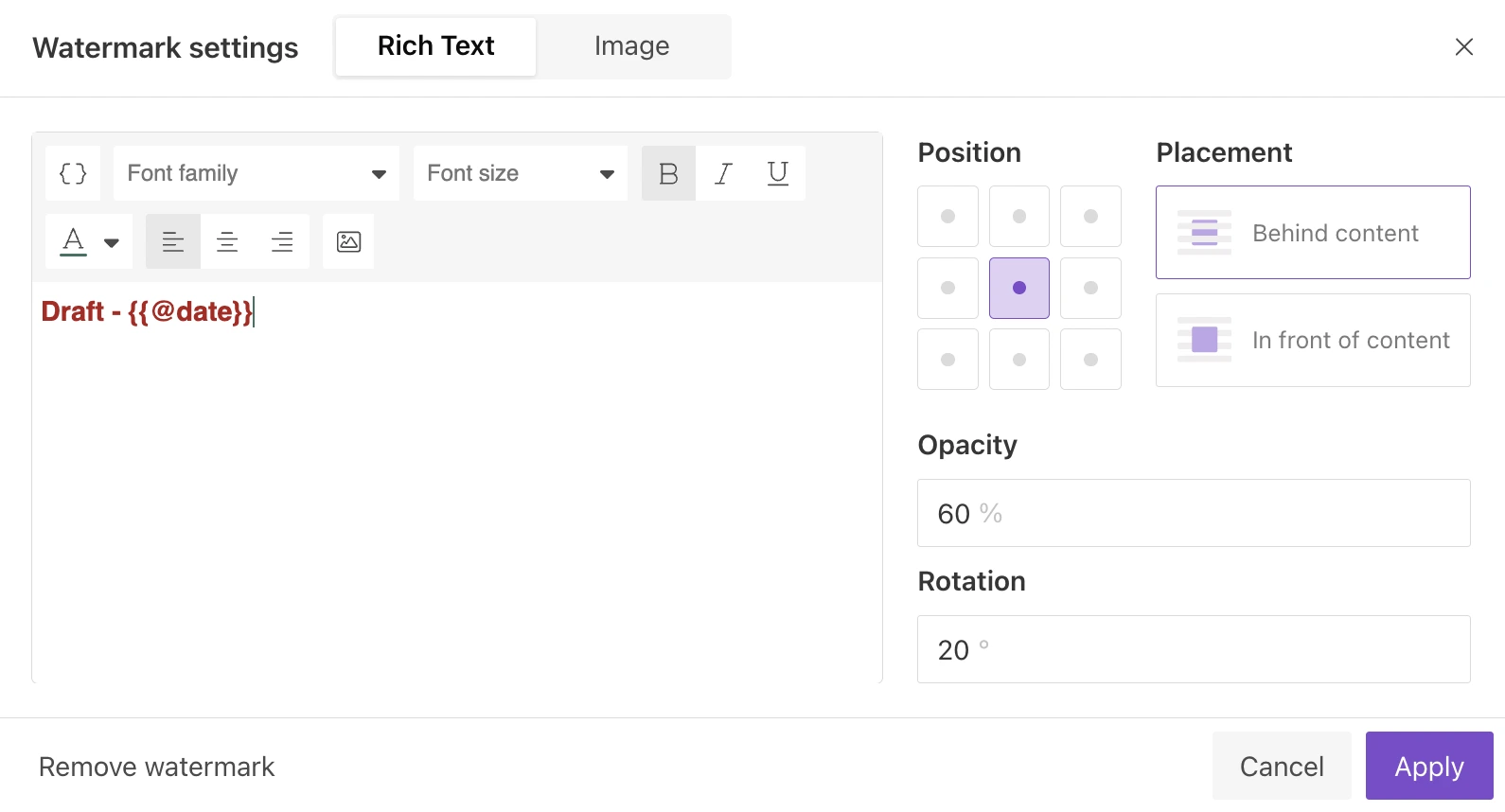The image size is (1505, 812).
Task: Set position to top right
Action: pos(1090,217)
